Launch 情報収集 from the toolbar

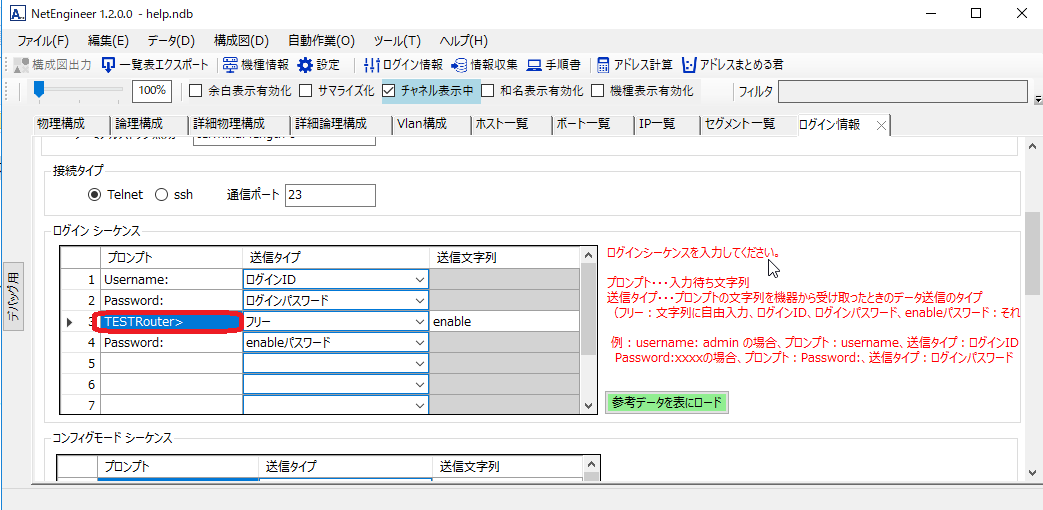(x=460, y=65)
